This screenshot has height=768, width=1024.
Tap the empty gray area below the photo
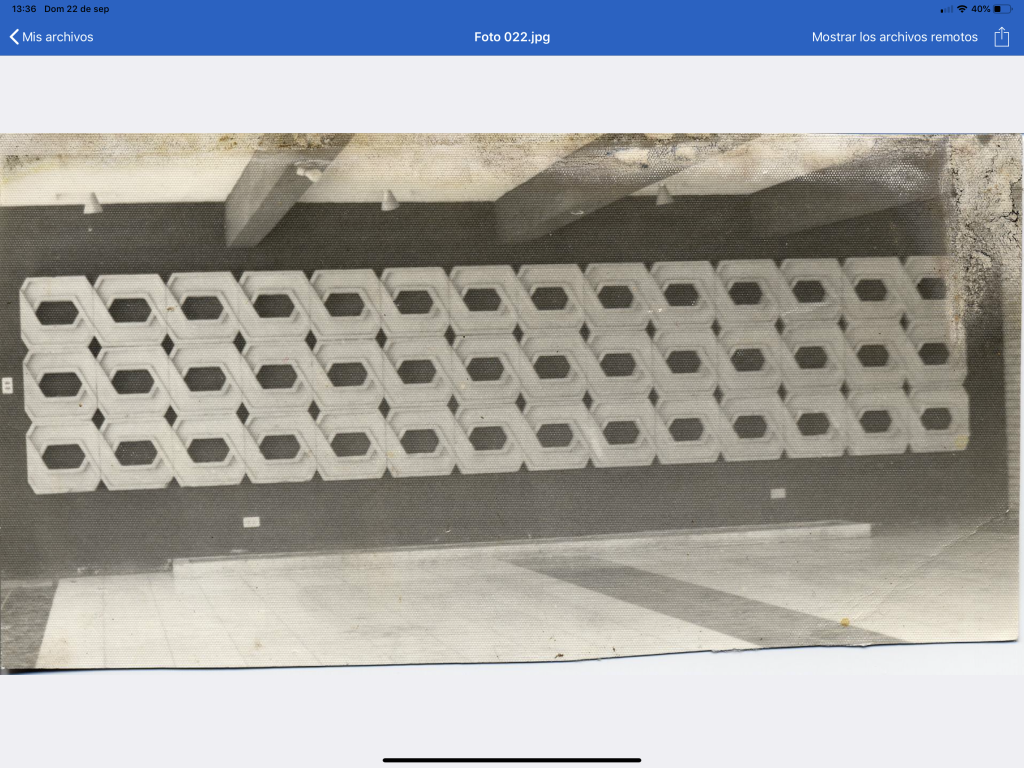click(512, 715)
